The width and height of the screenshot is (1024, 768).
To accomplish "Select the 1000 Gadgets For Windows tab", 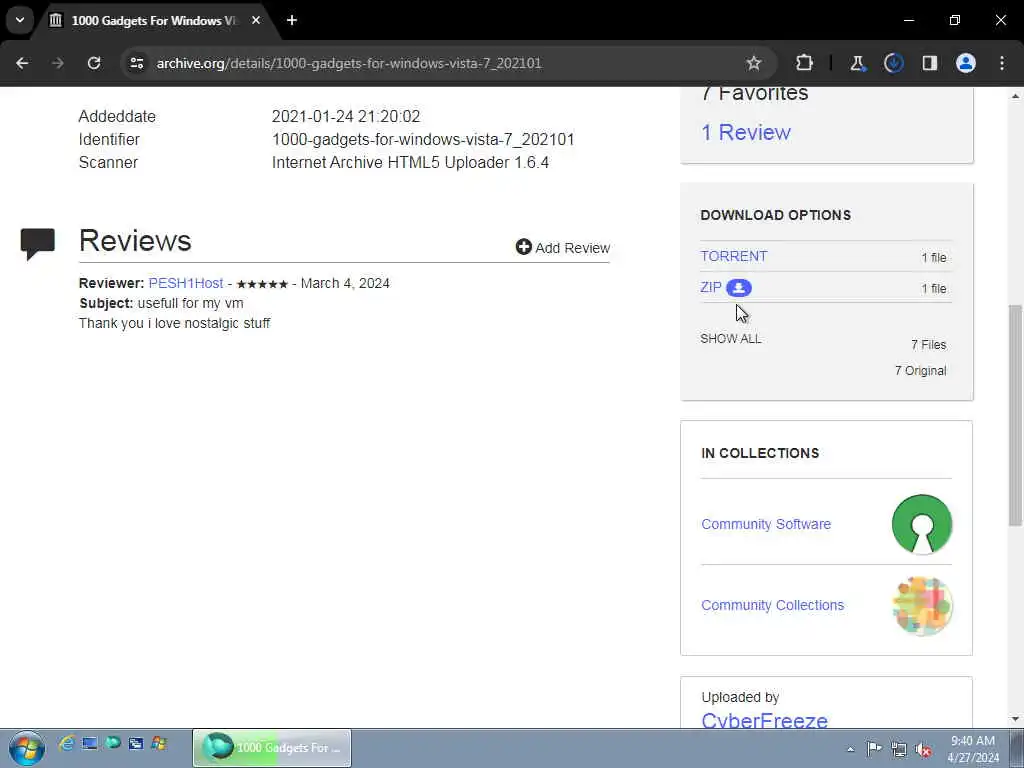I will point(153,21).
